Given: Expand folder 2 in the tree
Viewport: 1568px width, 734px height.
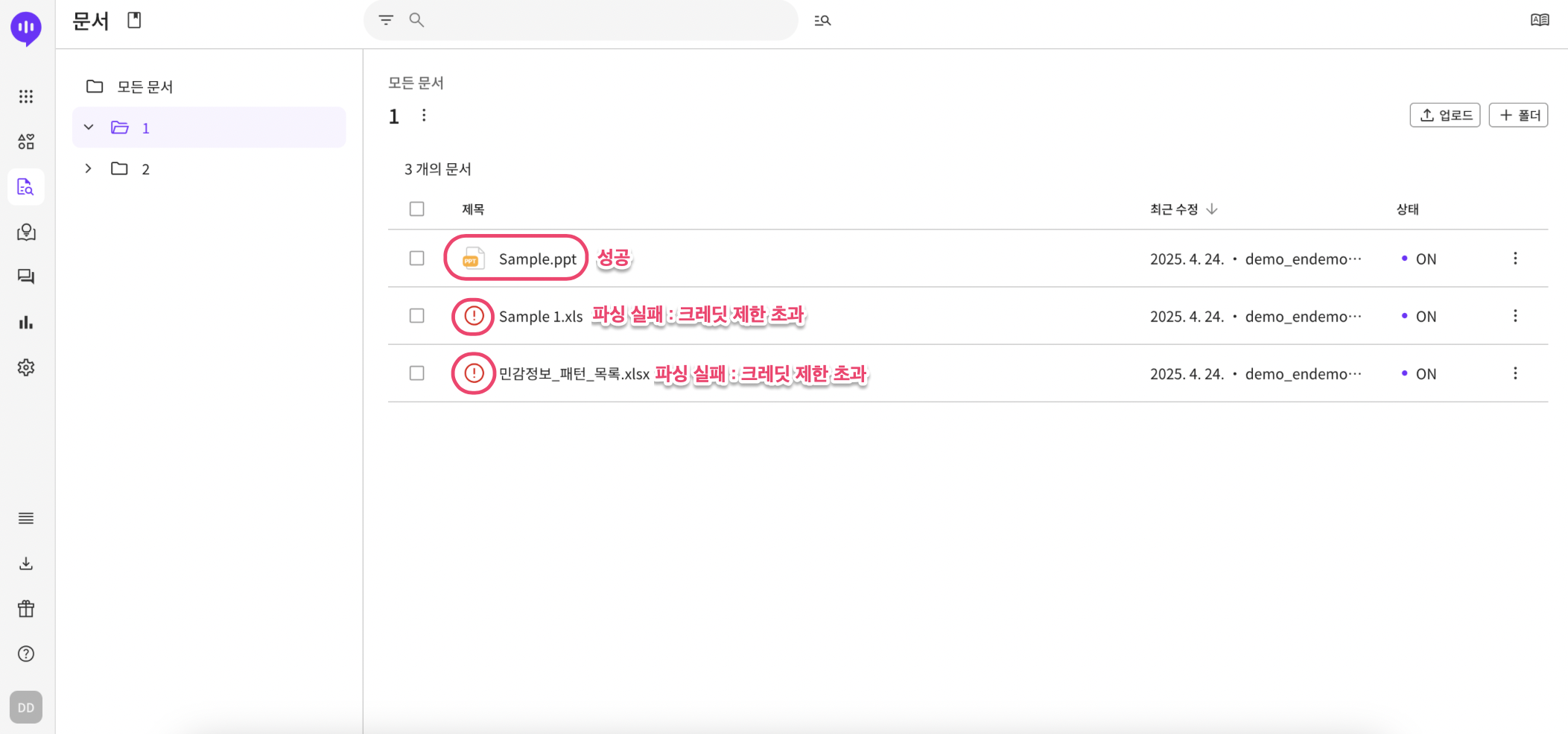Looking at the screenshot, I should (x=89, y=168).
